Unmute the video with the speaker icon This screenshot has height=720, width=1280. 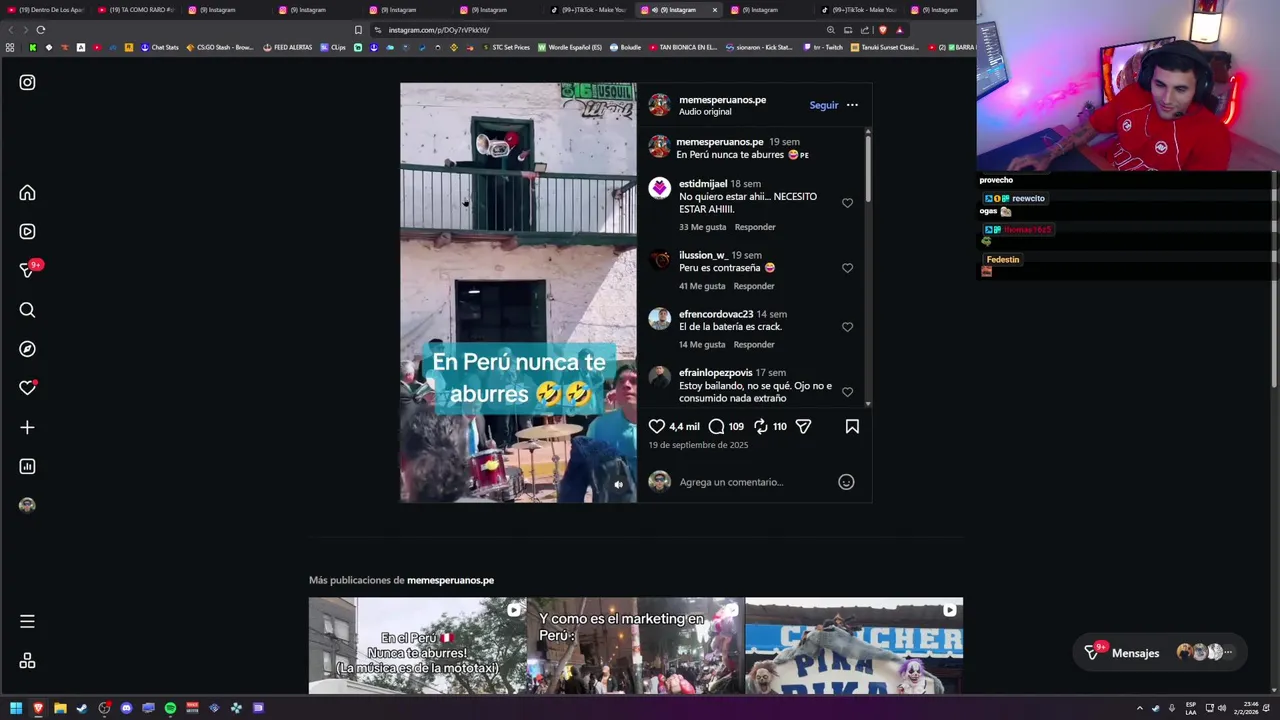pyautogui.click(x=618, y=485)
